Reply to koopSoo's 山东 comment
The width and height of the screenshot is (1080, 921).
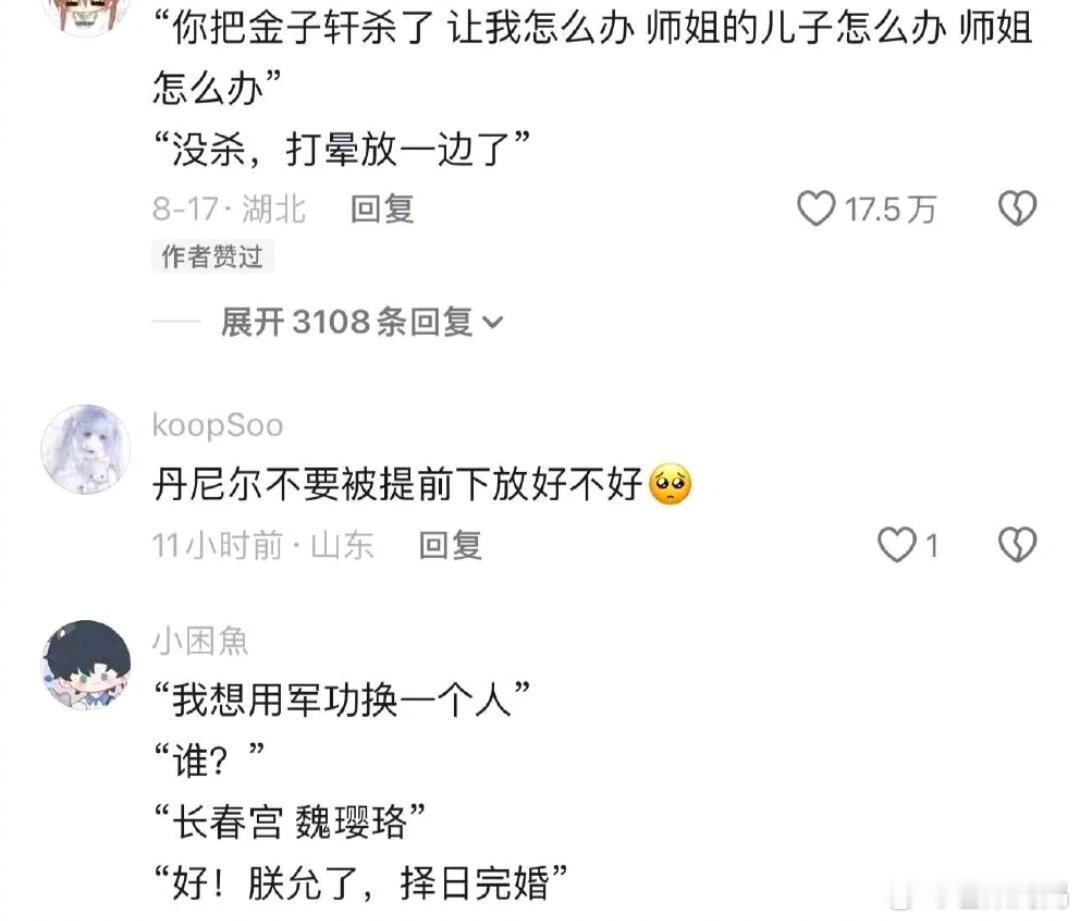tap(450, 546)
